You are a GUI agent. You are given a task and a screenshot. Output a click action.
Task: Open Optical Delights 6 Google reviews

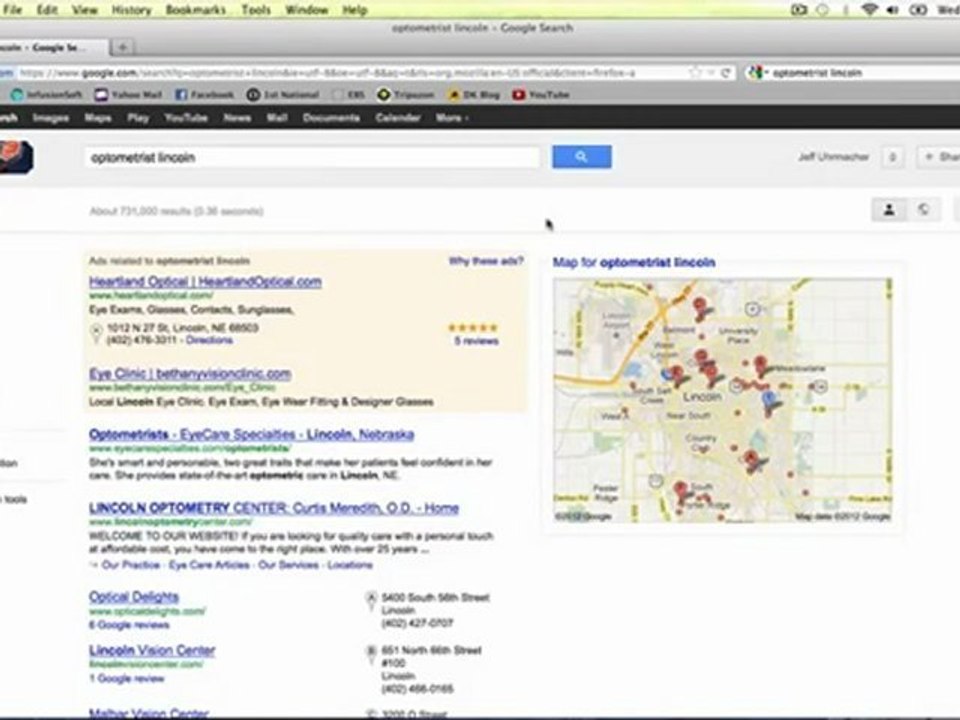coord(129,625)
